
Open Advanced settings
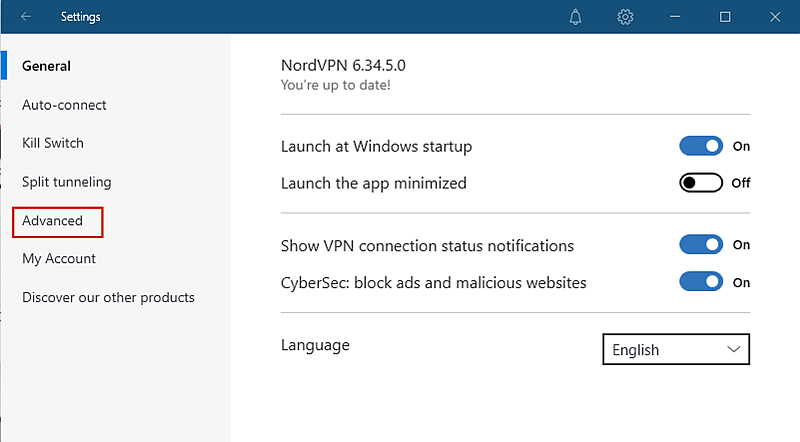pyautogui.click(x=52, y=220)
